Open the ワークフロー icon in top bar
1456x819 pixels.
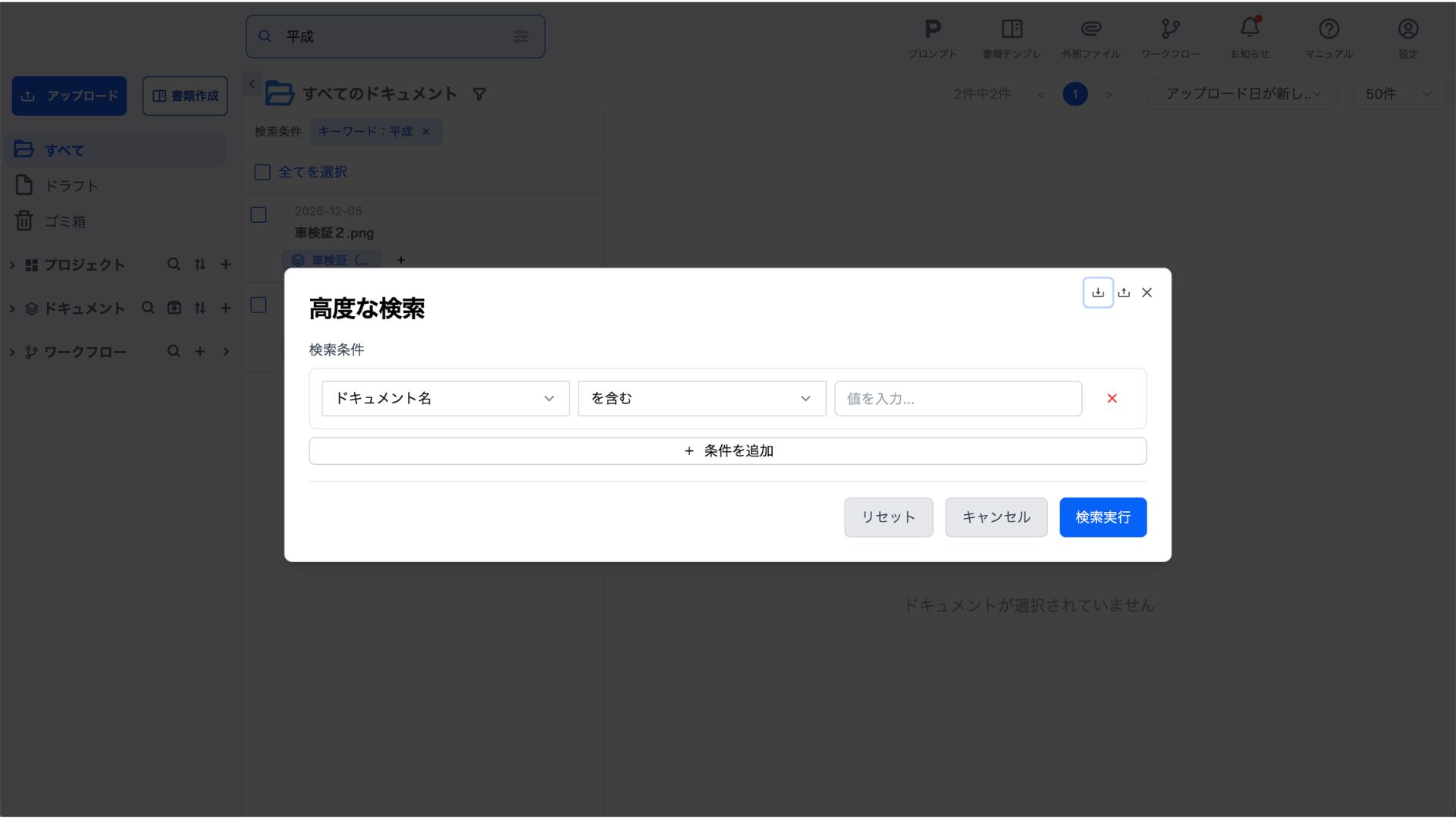click(x=1170, y=30)
